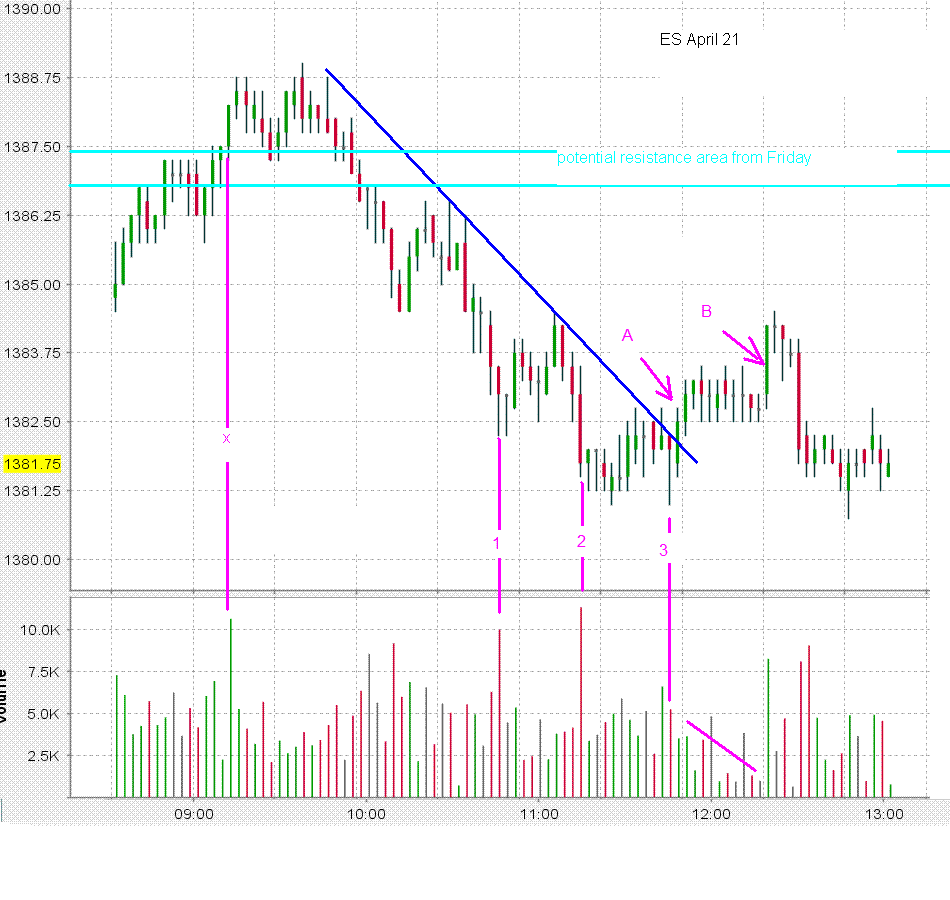This screenshot has height=900, width=950.
Task: Click the 2.5K volume axis label
Action: point(44,756)
